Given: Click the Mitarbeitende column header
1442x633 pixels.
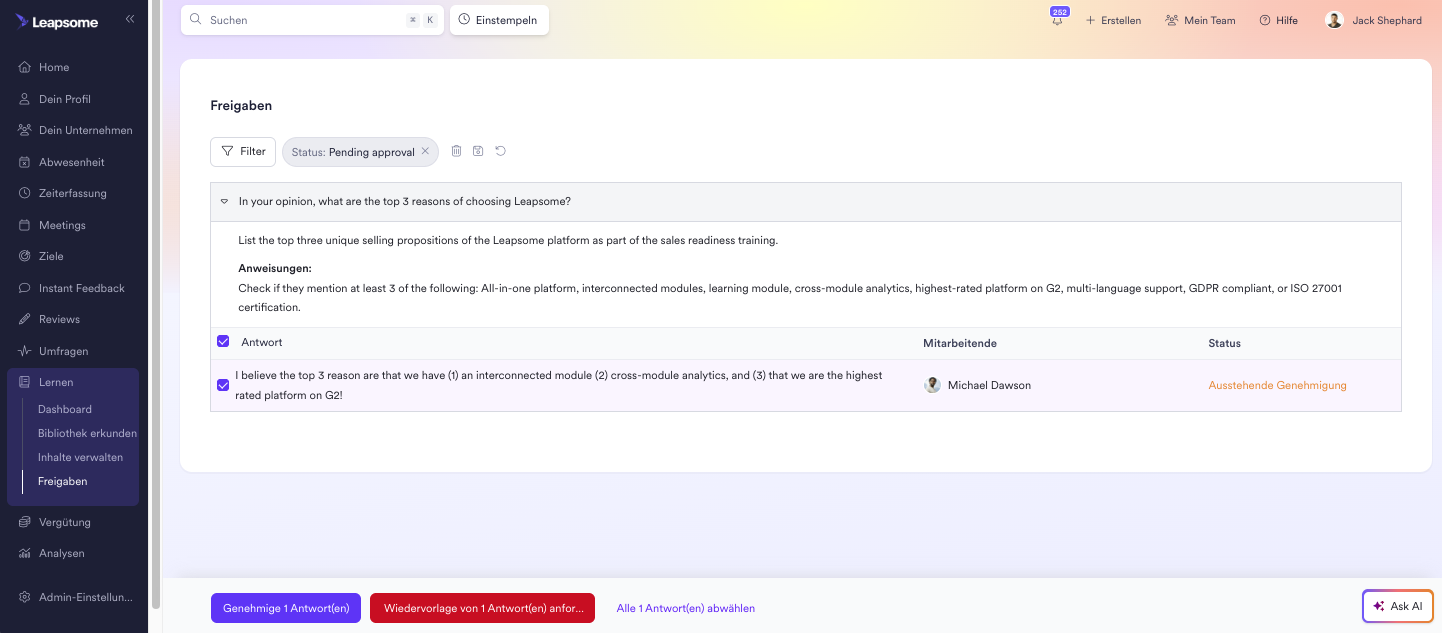Looking at the screenshot, I should (x=960, y=343).
